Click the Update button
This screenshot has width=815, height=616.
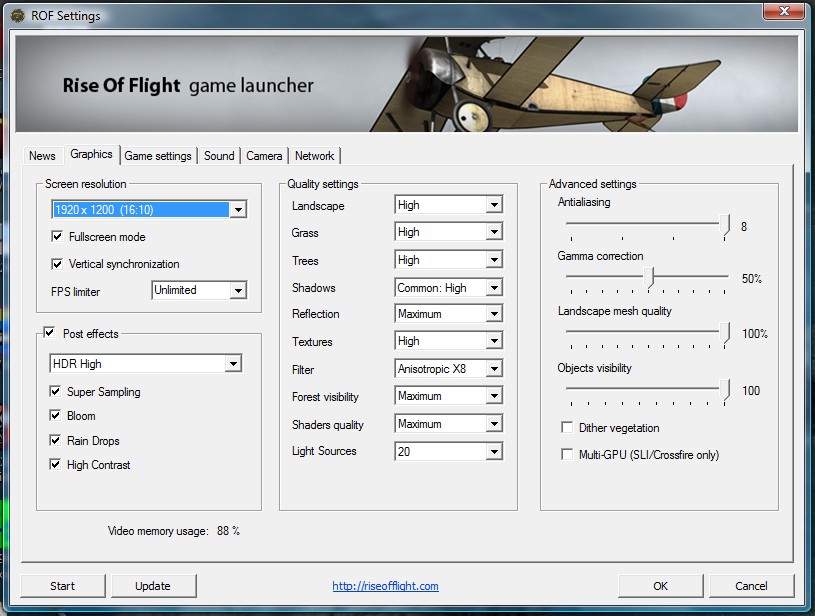(x=153, y=586)
